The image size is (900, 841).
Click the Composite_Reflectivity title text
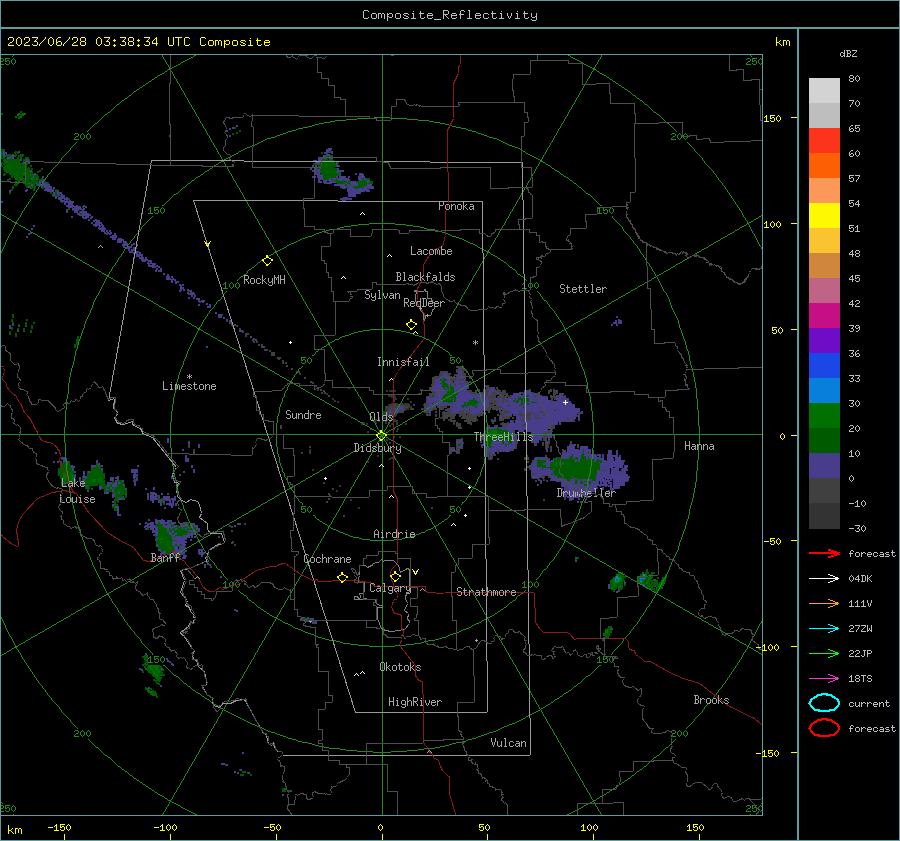450,15
